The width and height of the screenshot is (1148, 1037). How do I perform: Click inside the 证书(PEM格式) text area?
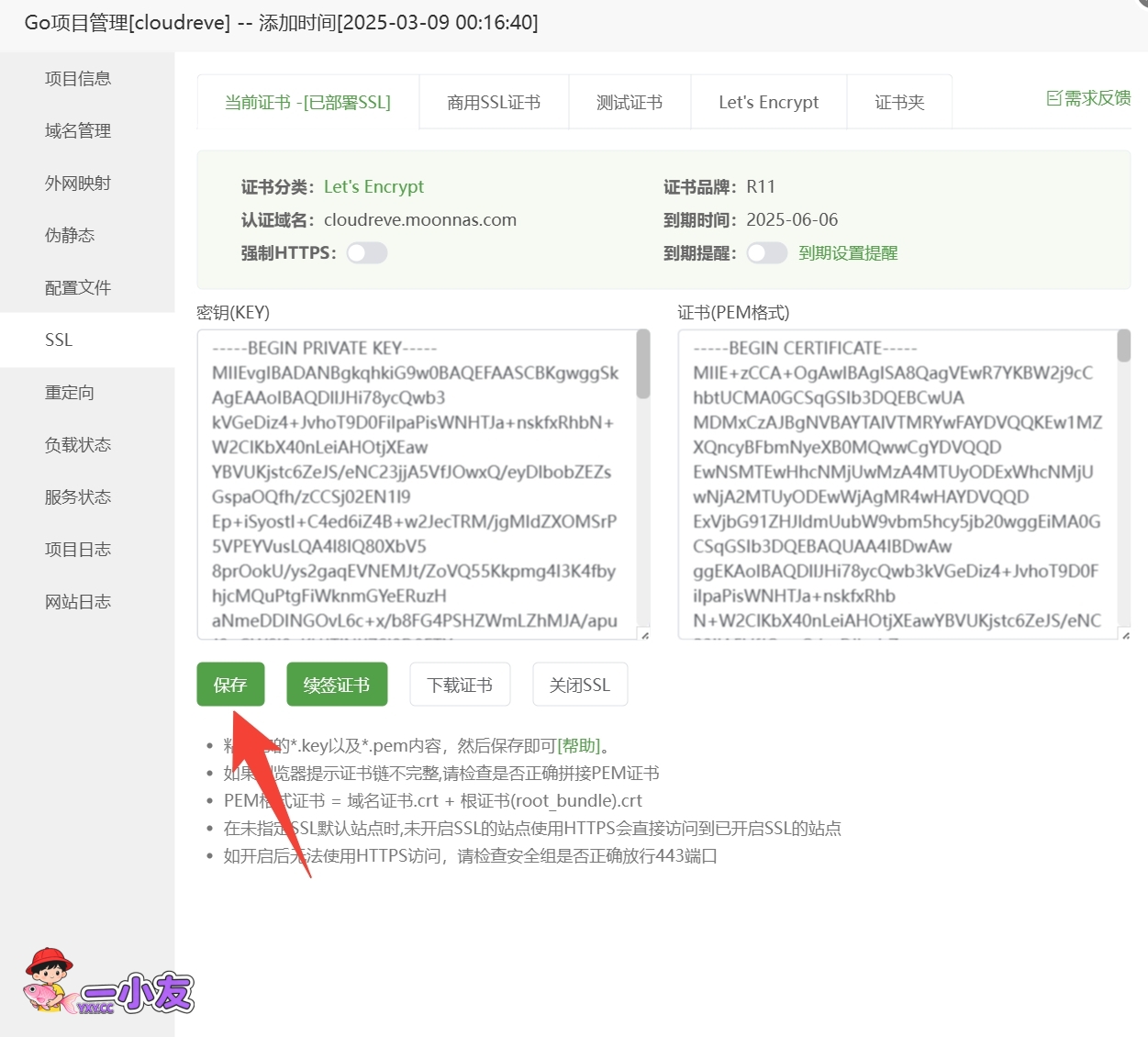click(897, 485)
